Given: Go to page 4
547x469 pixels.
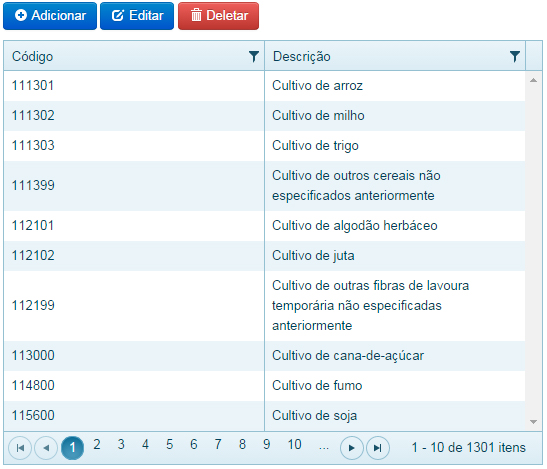Looking at the screenshot, I should click(145, 445).
